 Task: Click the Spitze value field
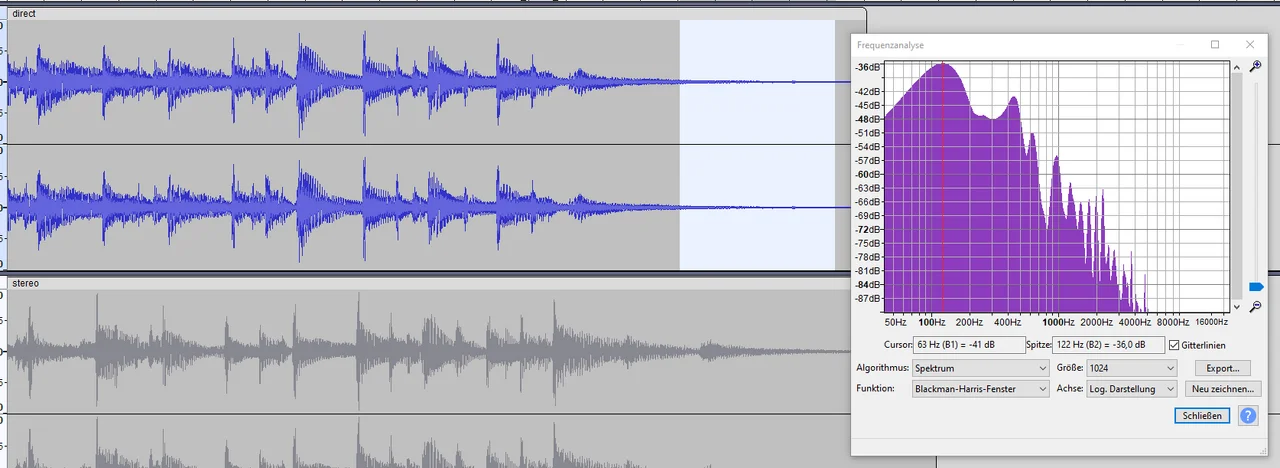[x=1109, y=345]
